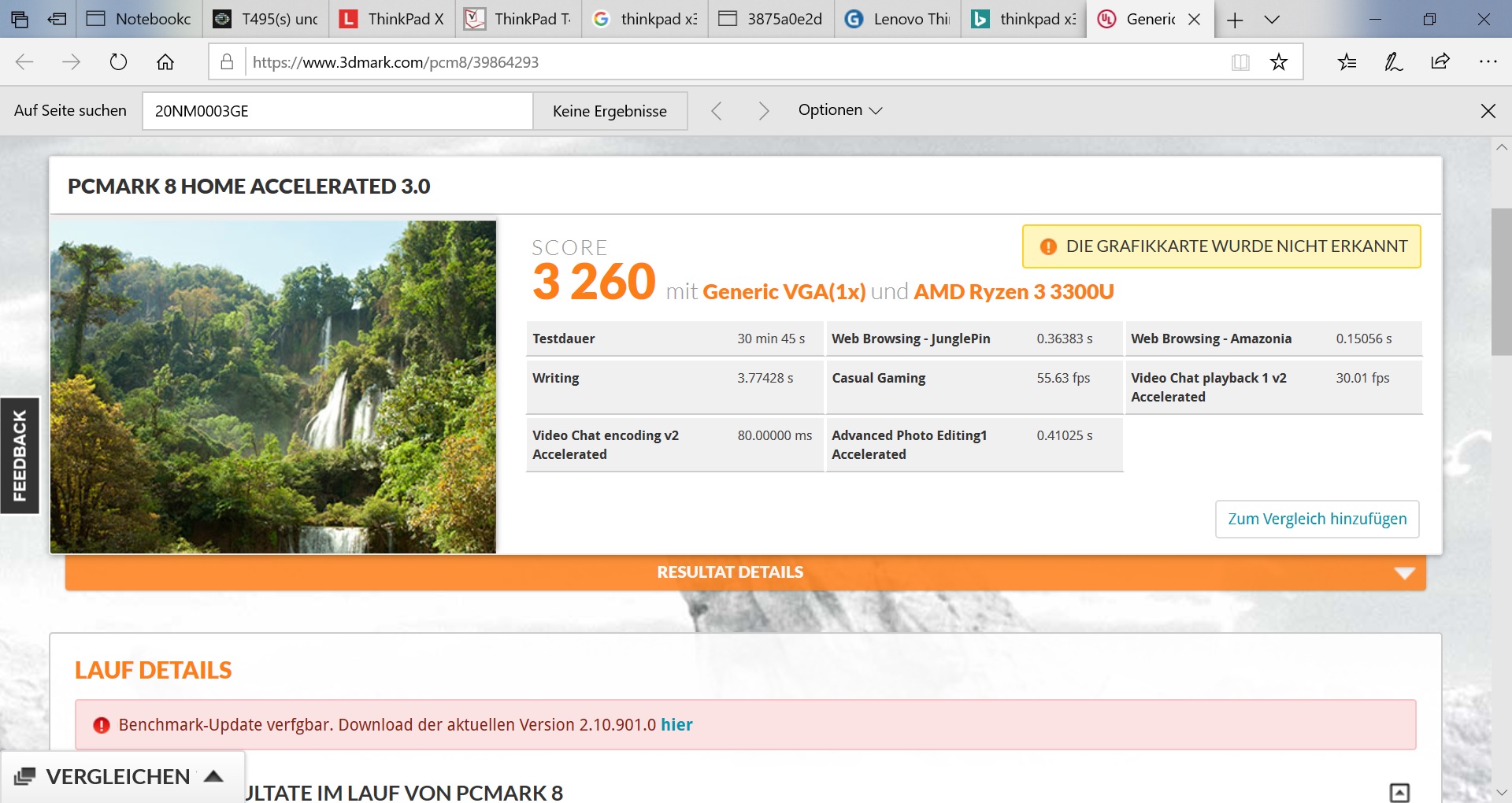Viewport: 1512px width, 803px height.
Task: Click the PCMARK 8 HOME ACCELERATED 3.0 heading
Action: [x=249, y=187]
